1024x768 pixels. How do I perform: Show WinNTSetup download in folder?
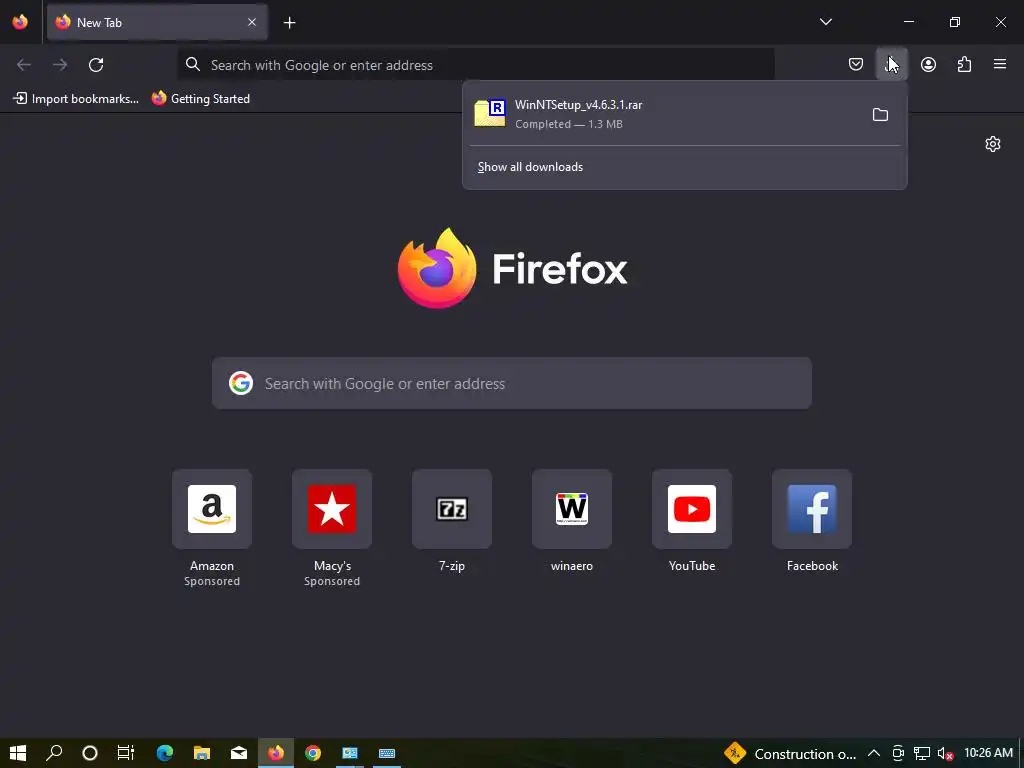point(880,115)
